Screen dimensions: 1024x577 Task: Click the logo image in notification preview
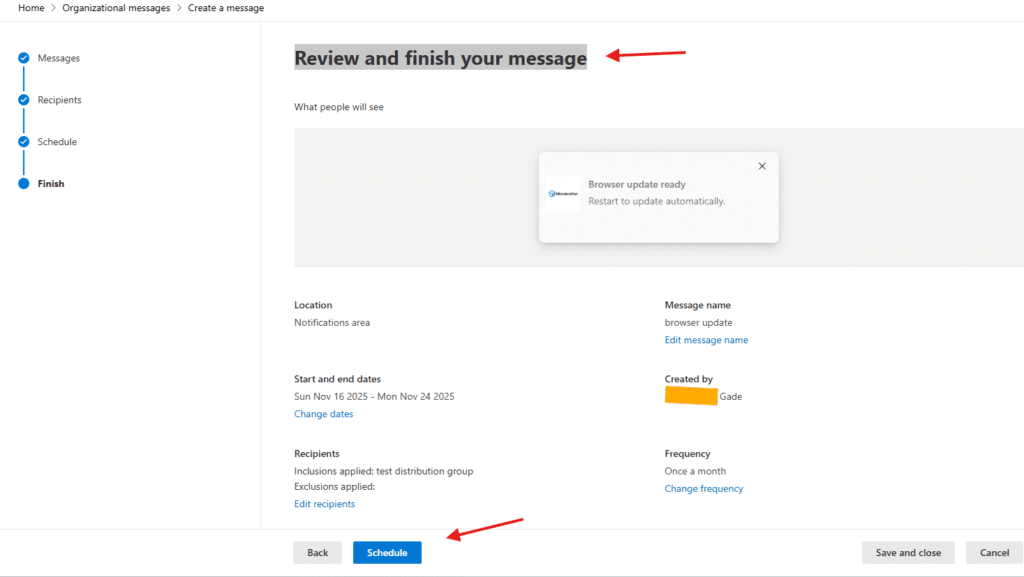pos(563,194)
